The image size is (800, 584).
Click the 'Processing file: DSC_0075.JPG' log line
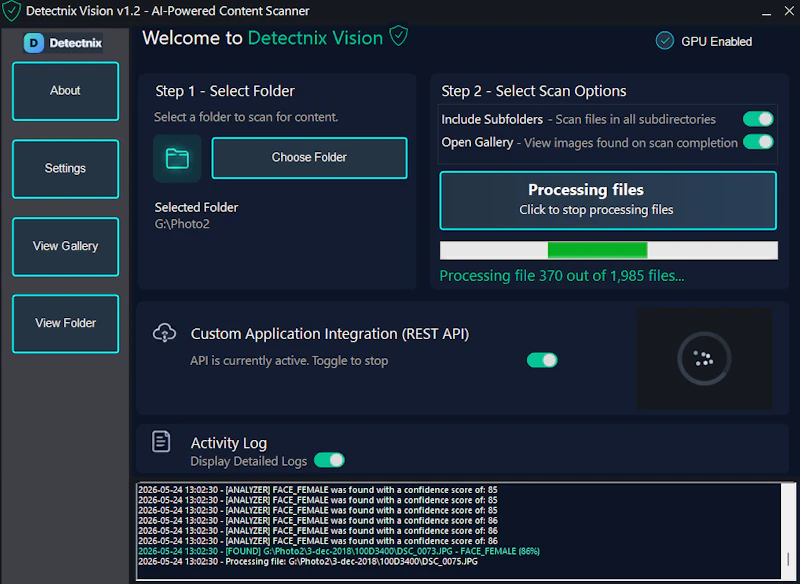pyautogui.click(x=308, y=562)
